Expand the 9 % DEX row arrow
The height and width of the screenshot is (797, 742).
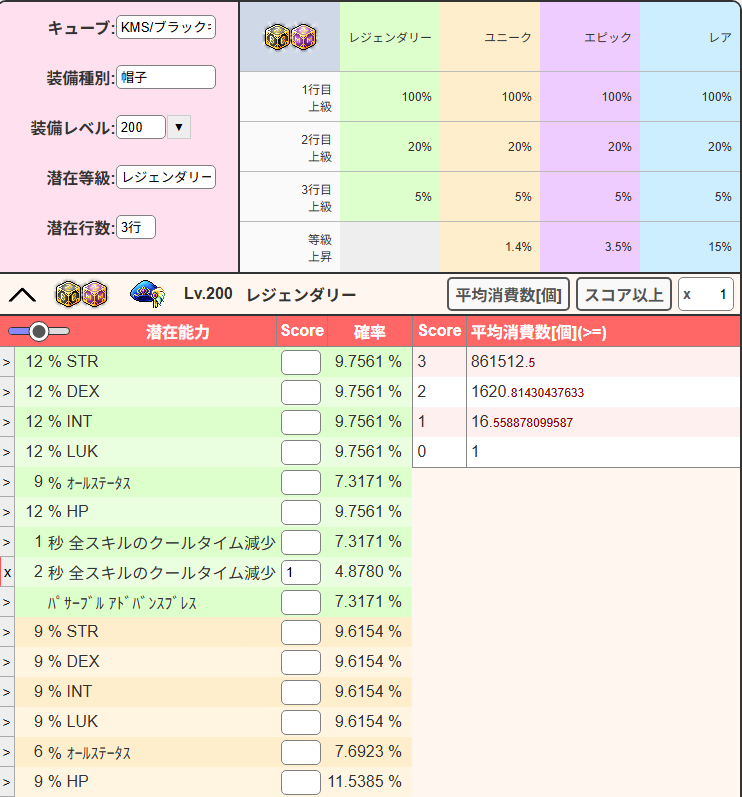point(7,662)
